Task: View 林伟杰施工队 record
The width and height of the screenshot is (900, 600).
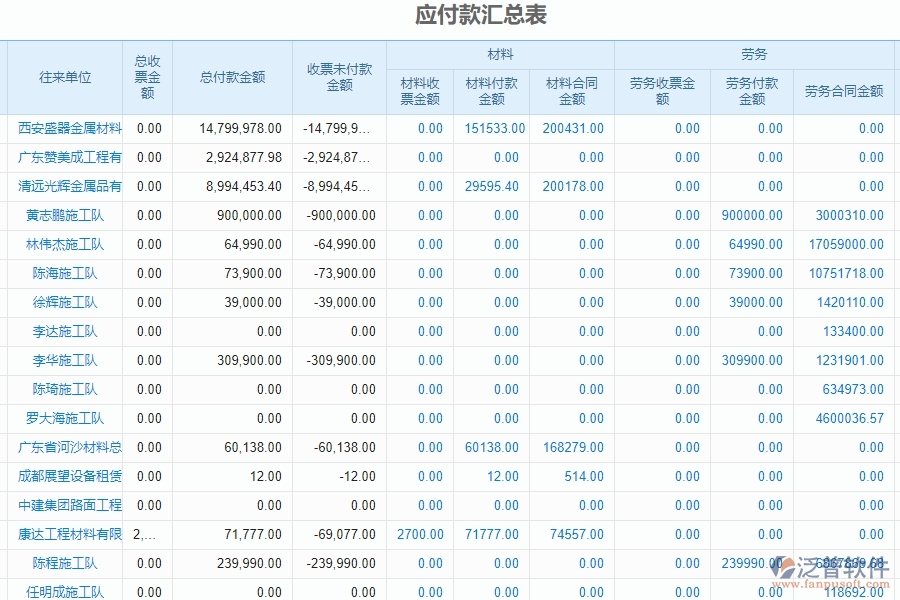Action: [x=60, y=244]
